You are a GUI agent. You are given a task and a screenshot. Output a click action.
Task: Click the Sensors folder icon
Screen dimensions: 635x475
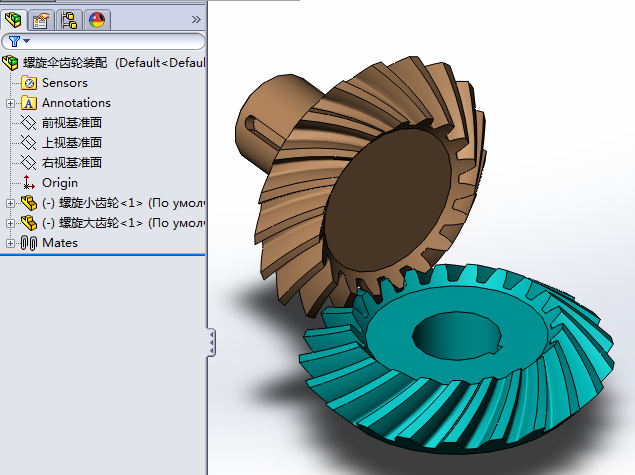click(x=29, y=83)
